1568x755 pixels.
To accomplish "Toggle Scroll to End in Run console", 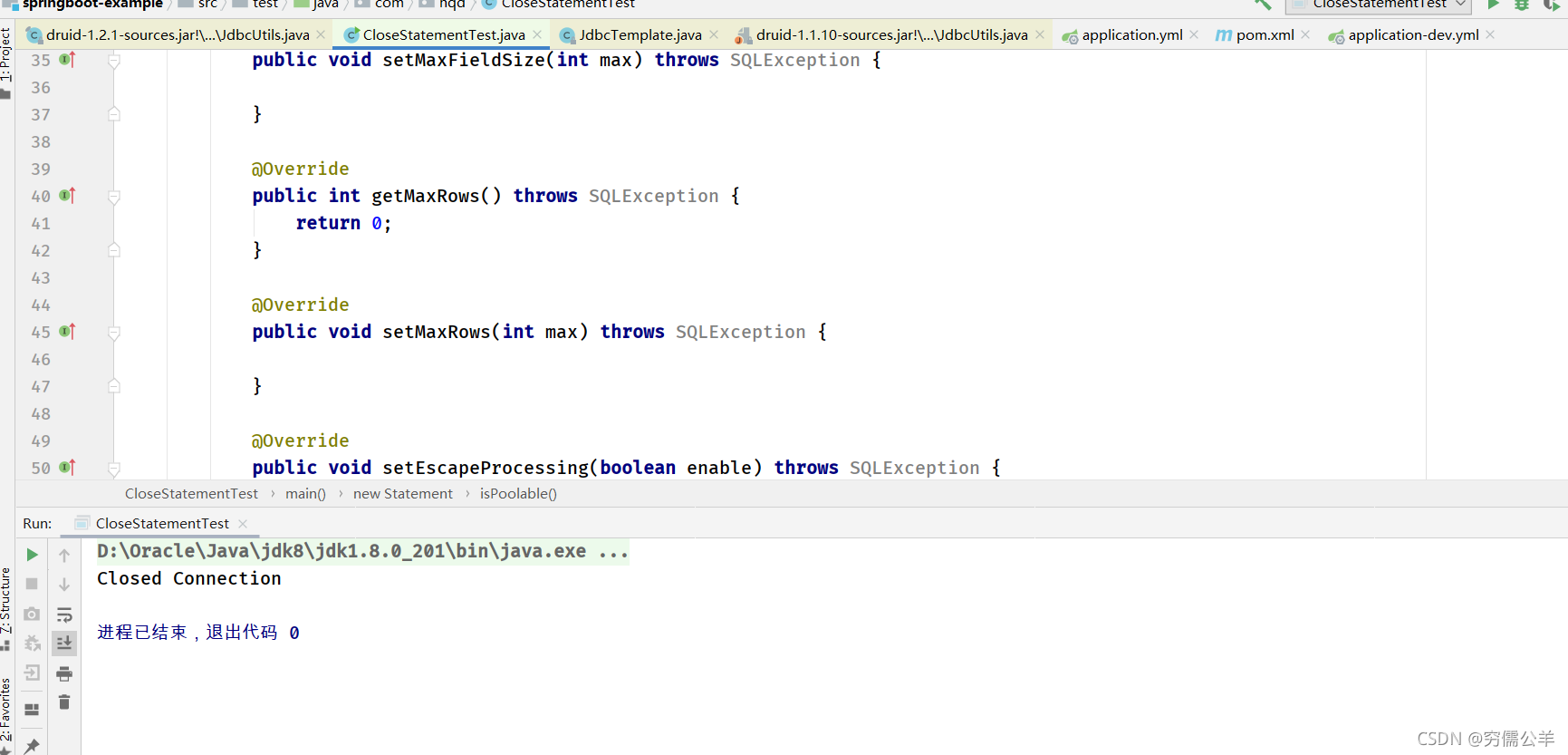I will (x=64, y=644).
